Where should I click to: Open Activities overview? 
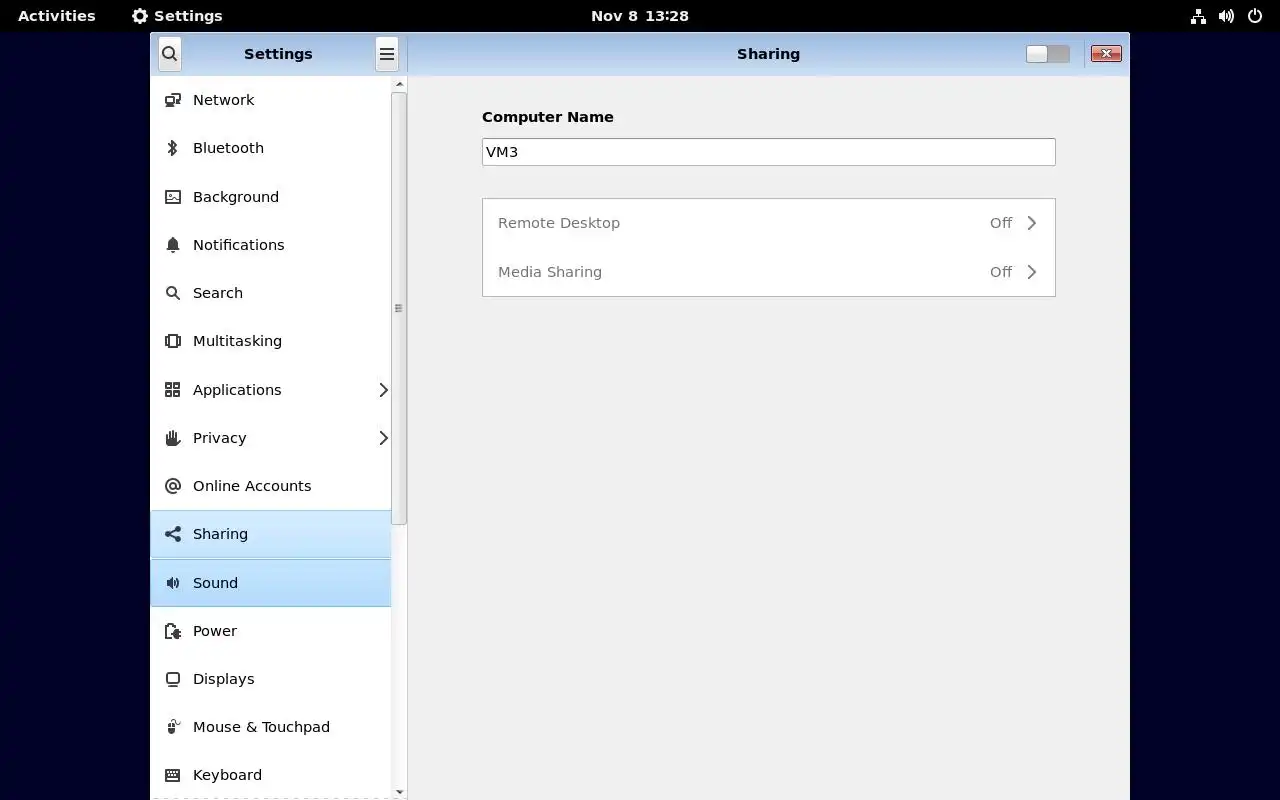pyautogui.click(x=57, y=16)
